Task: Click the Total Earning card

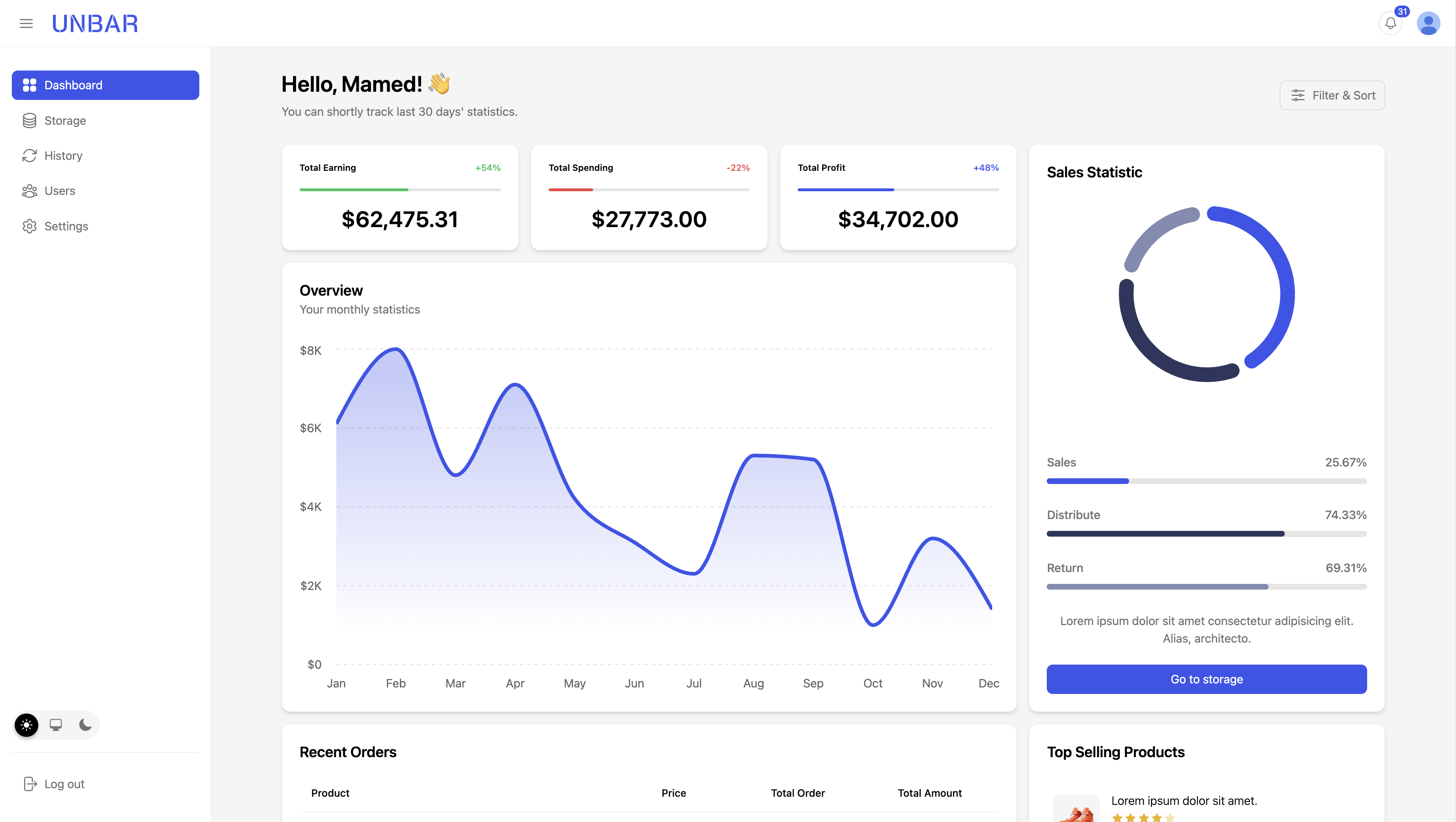Action: (399, 197)
